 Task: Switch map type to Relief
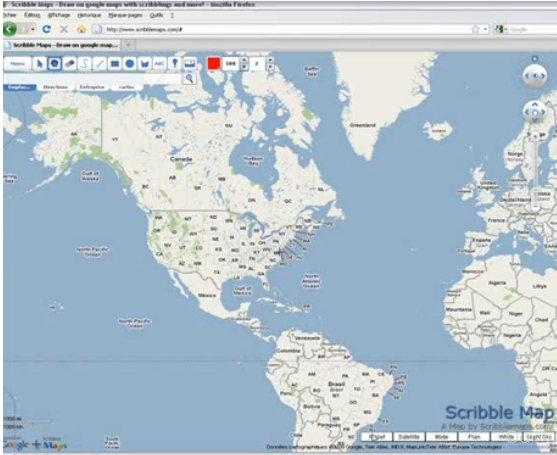pos(377,437)
